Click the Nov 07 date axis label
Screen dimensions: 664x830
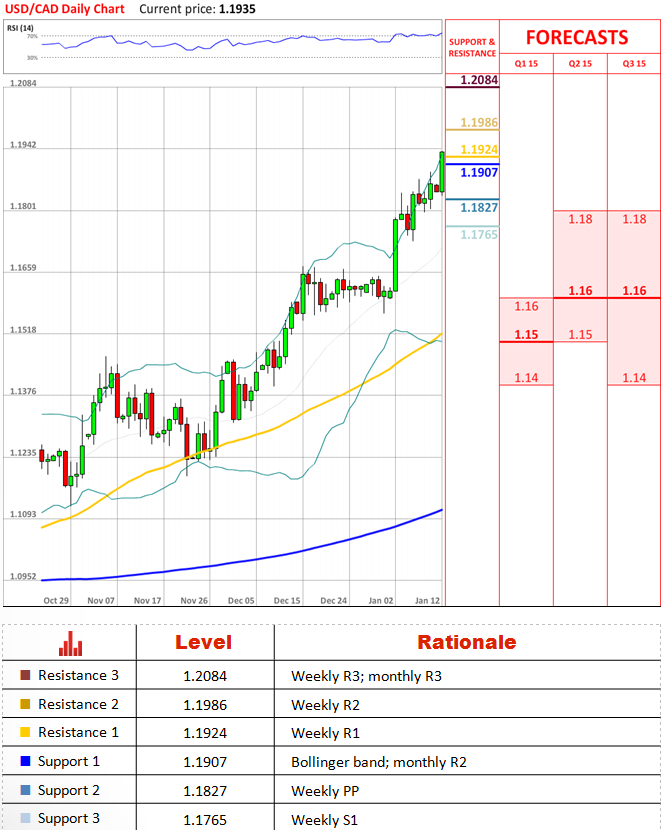(101, 600)
